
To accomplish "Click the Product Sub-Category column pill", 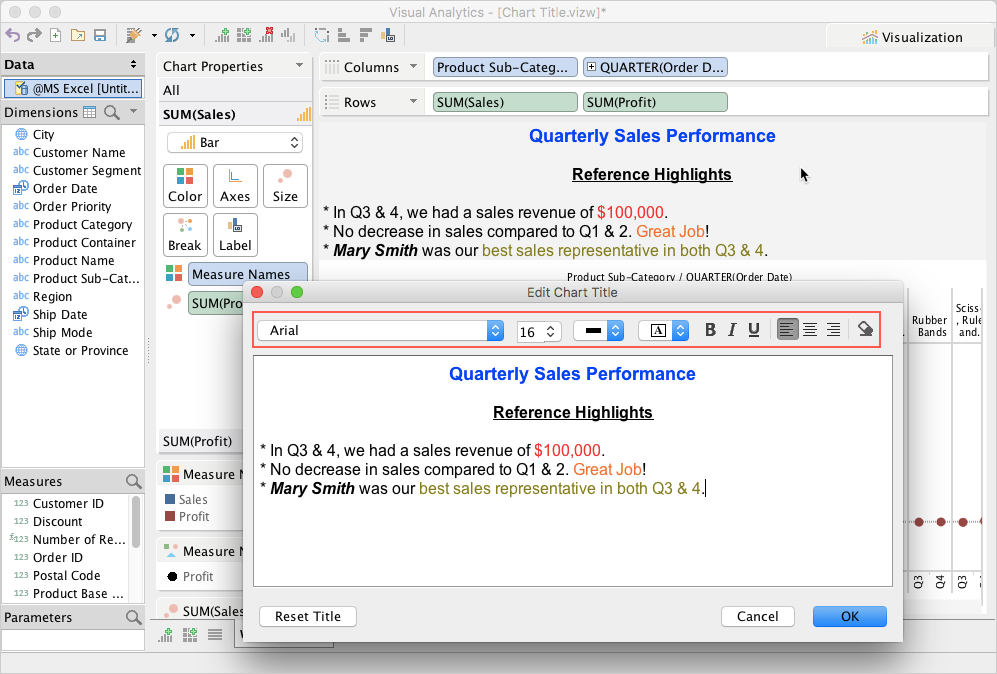I will [x=505, y=67].
